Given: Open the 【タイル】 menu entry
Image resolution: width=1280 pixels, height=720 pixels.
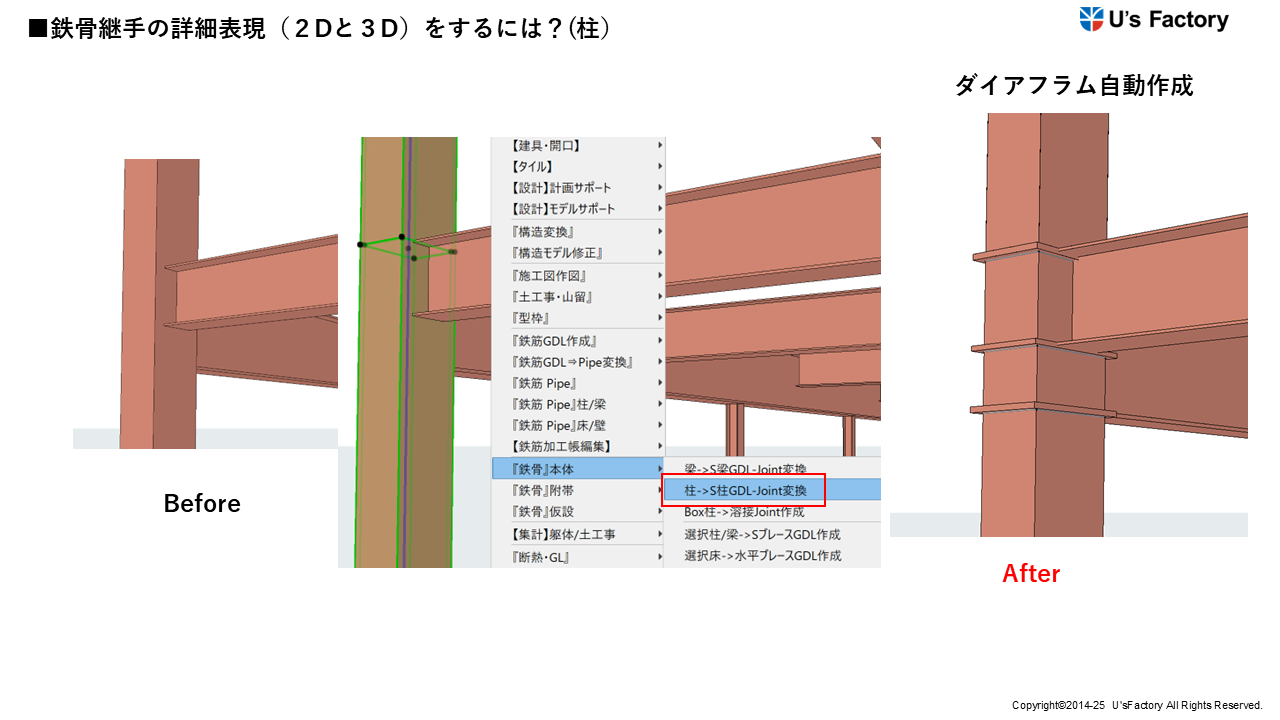Looking at the screenshot, I should coord(532,167).
